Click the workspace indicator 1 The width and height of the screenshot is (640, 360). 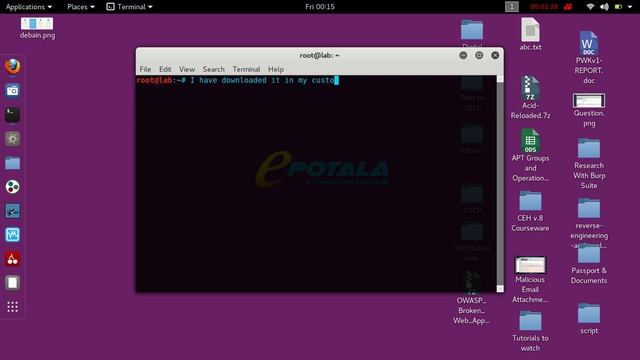coord(511,7)
